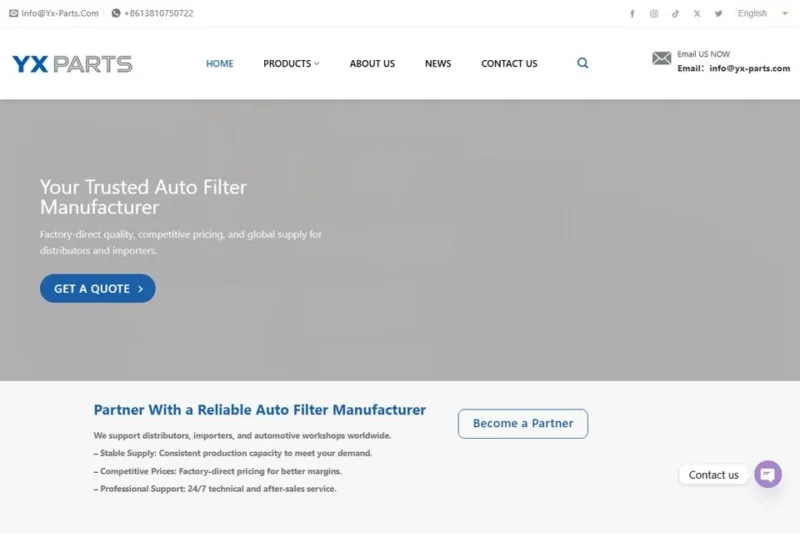Image resolution: width=800 pixels, height=538 pixels.
Task: Click the arrow inside Get A Quote
Action: point(140,289)
